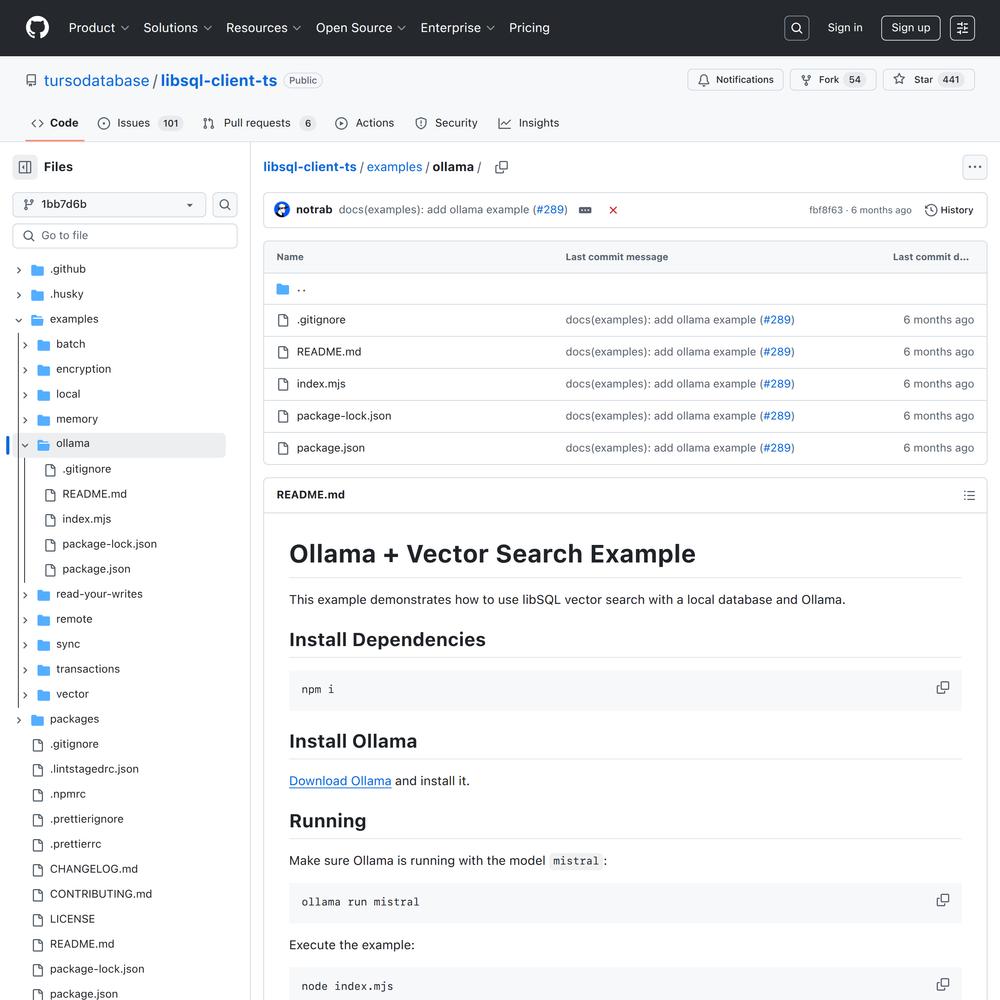View failed status check red X

(613, 210)
